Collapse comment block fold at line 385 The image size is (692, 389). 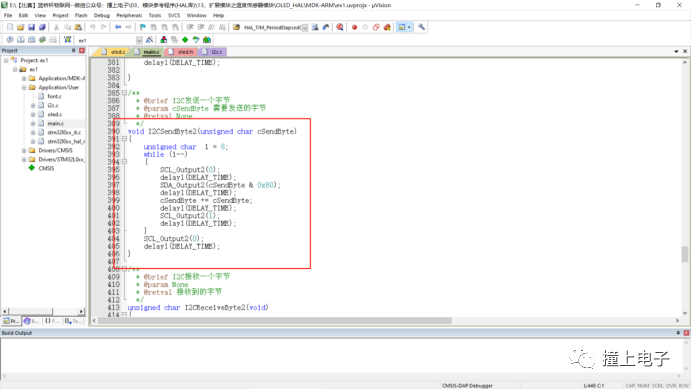(x=124, y=93)
